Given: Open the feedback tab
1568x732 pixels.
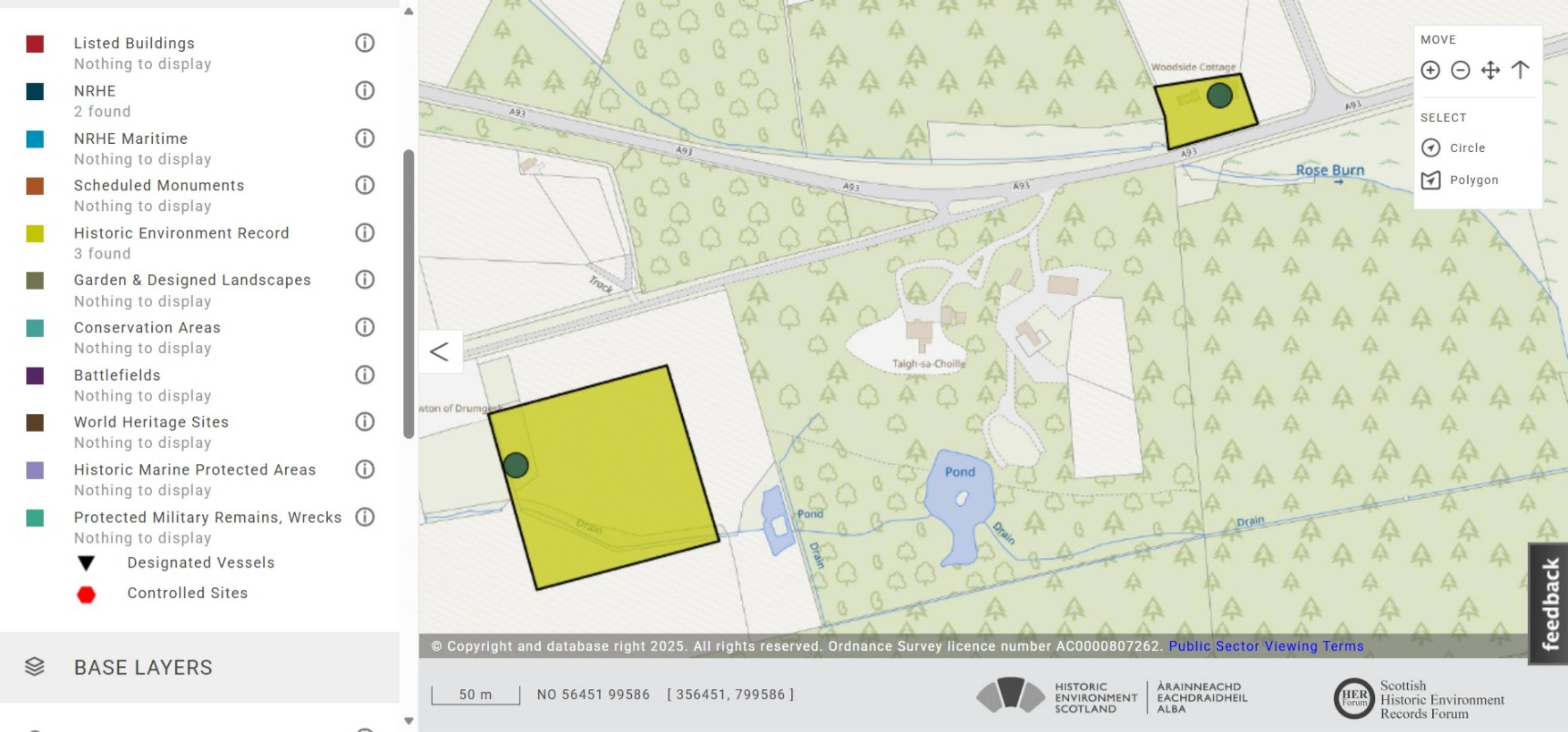Looking at the screenshot, I should [x=1548, y=603].
